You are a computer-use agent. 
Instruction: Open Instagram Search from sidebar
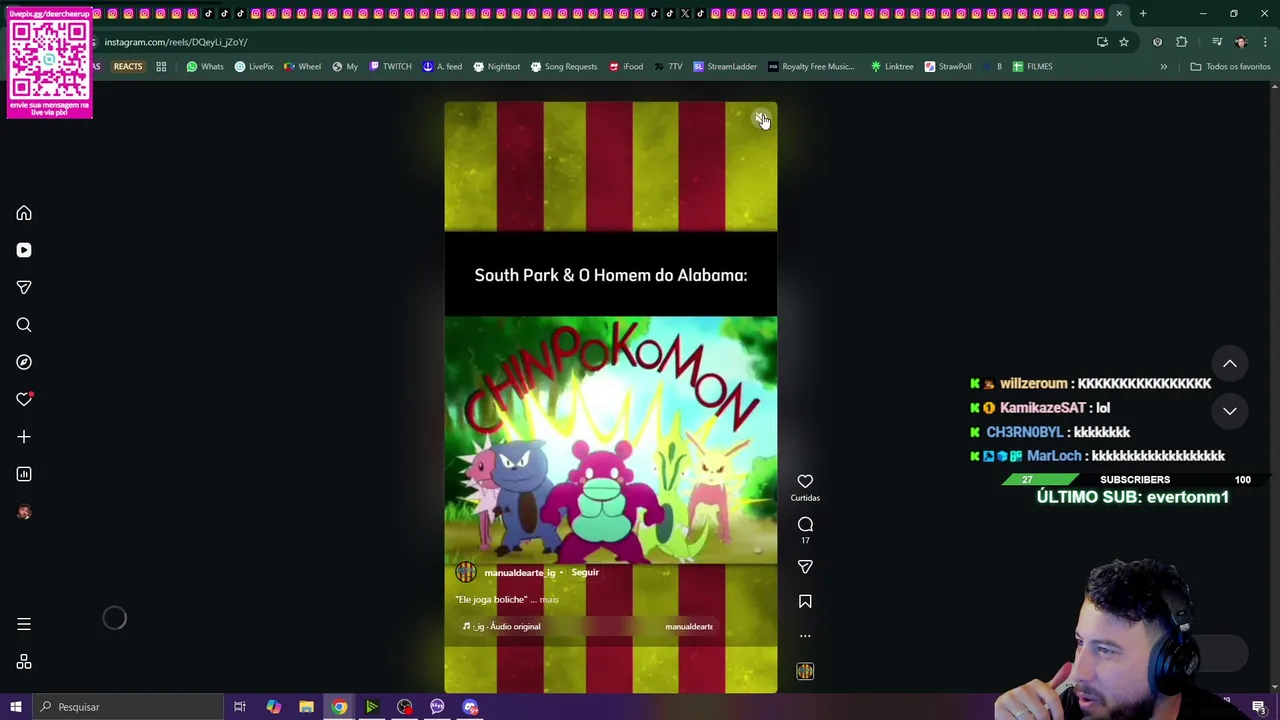pos(24,325)
